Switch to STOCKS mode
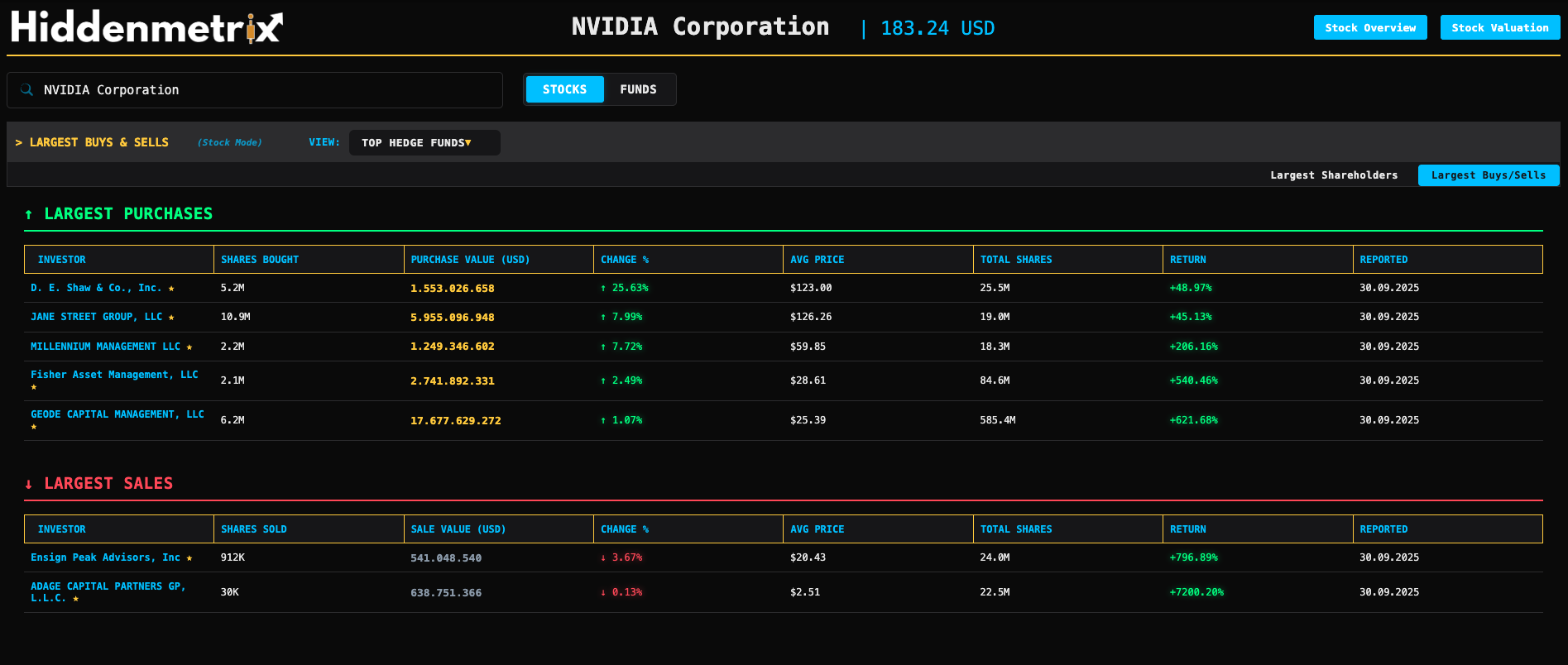Viewport: 1568px width, 665px height. [564, 89]
